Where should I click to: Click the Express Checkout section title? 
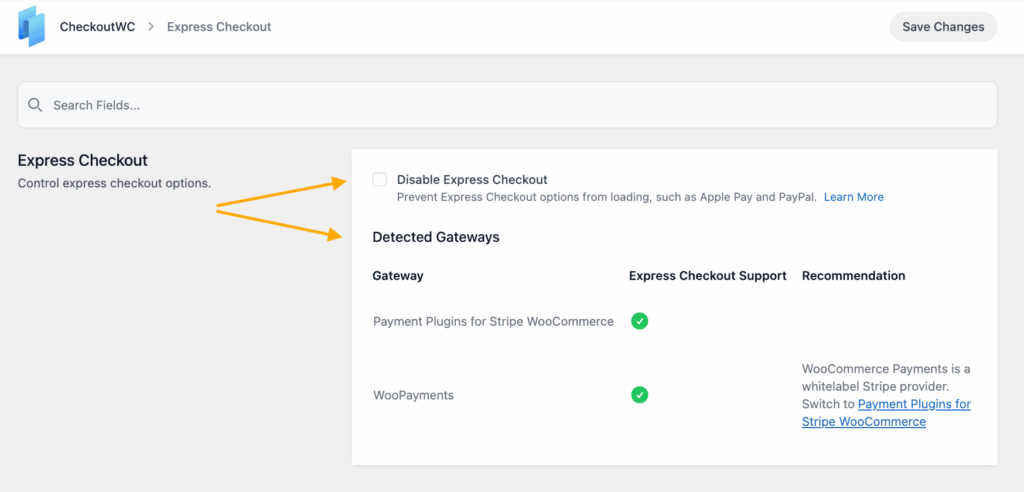82,160
